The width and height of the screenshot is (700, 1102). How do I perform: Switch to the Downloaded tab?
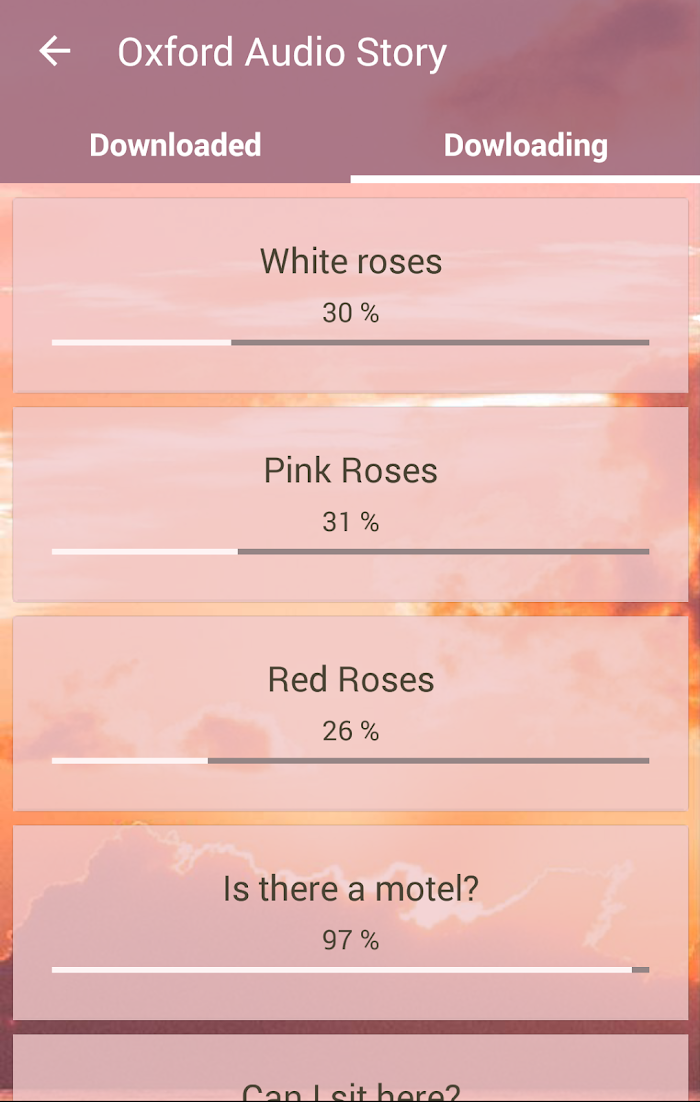coord(175,145)
